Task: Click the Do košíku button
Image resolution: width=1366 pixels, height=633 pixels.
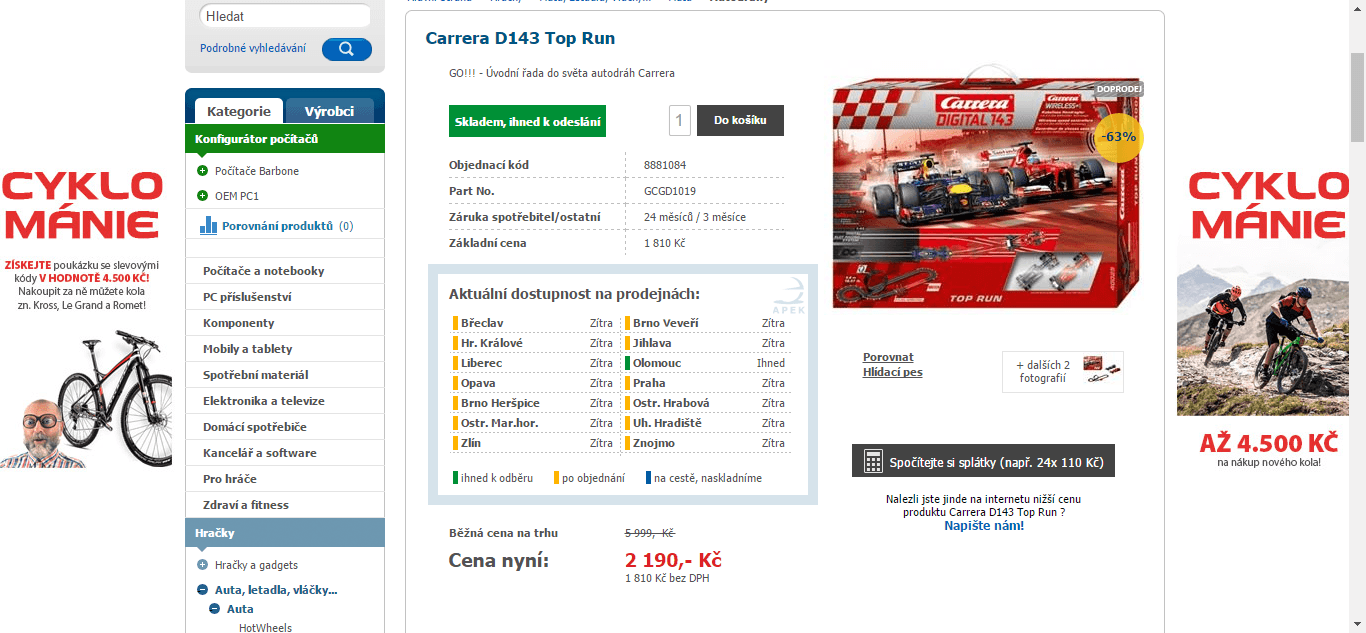Action: point(740,120)
